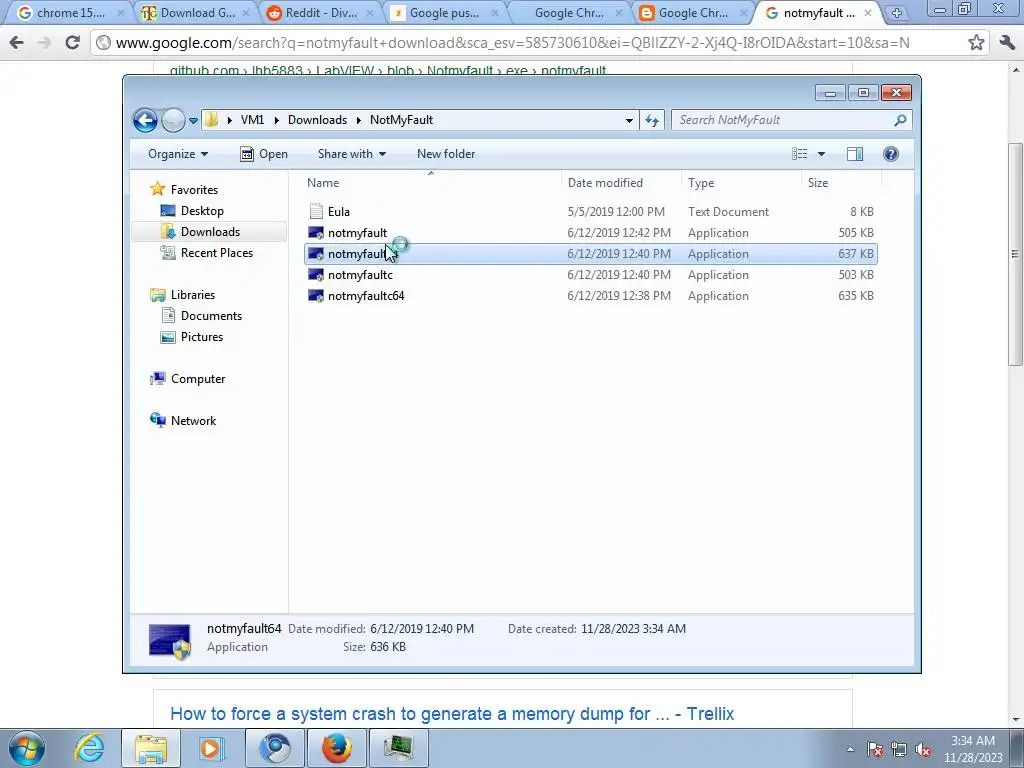Open the view options dropdown arrow
Screen dimensions: 1024x768
click(x=822, y=154)
